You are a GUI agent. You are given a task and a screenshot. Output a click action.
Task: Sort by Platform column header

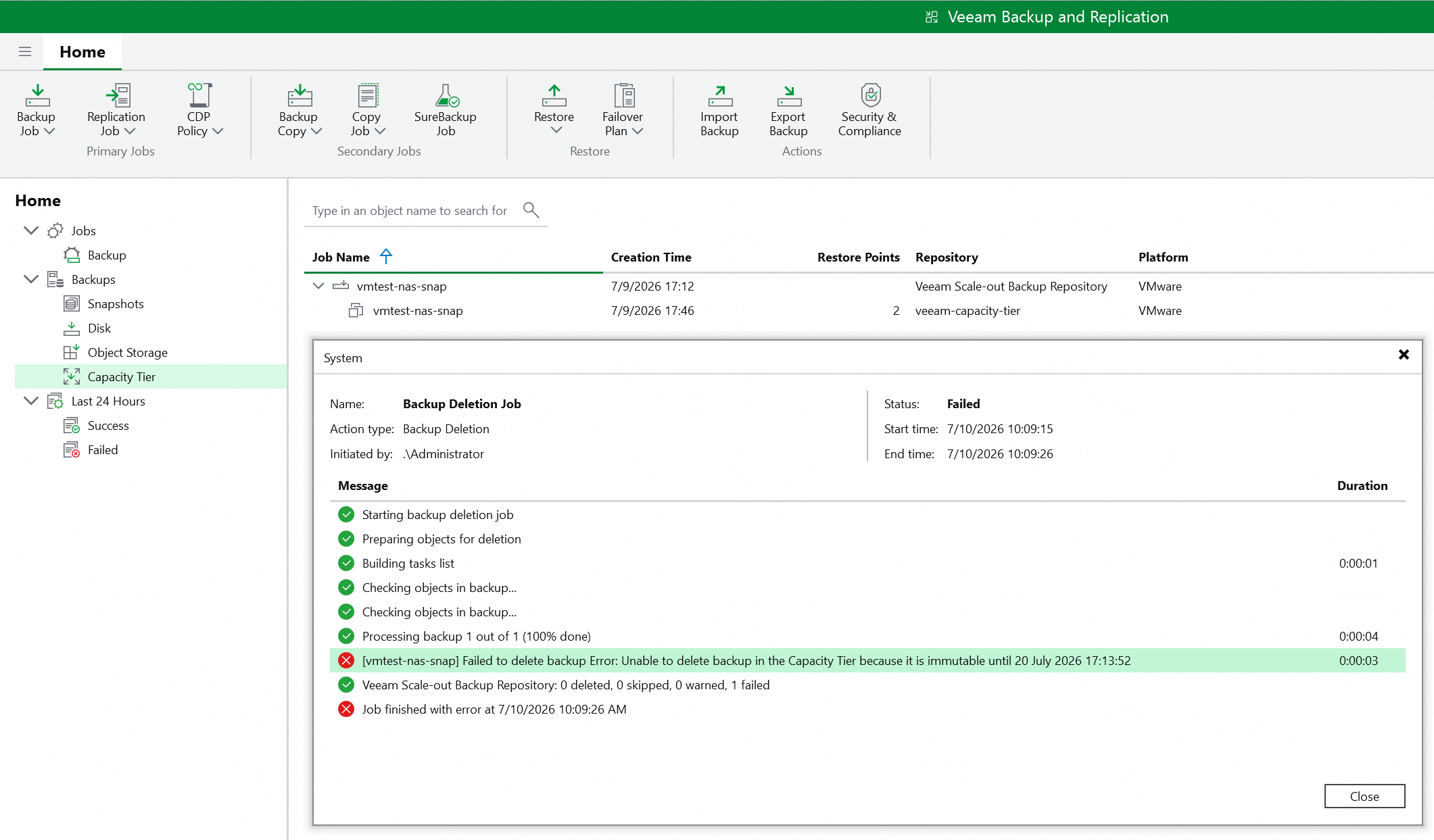click(x=1163, y=257)
